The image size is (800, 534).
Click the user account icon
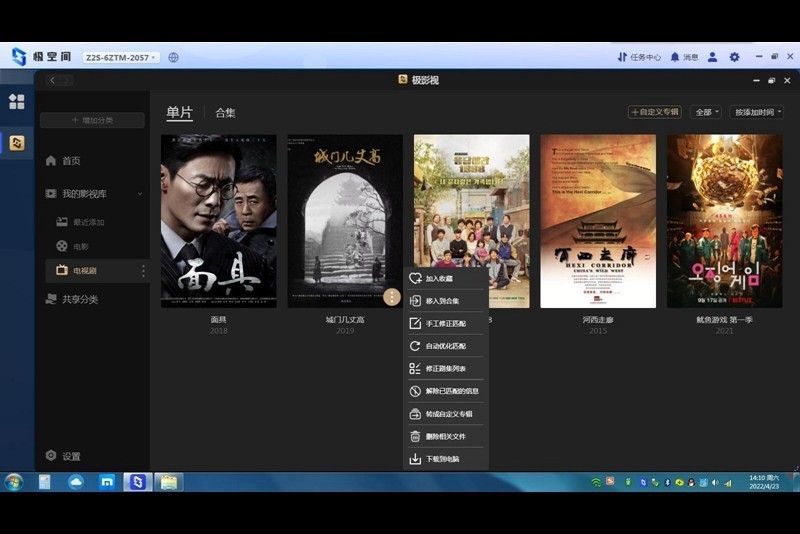point(712,57)
